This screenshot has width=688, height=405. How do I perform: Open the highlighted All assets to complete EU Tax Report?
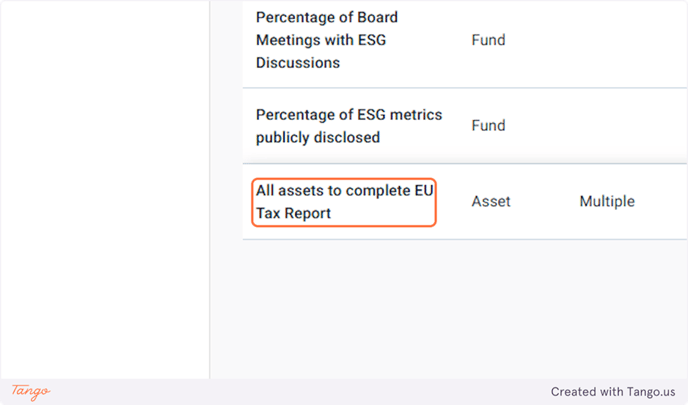344,202
